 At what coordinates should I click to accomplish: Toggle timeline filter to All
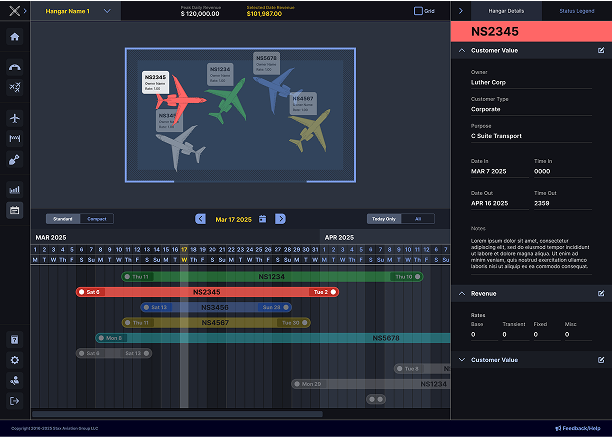tap(417, 218)
